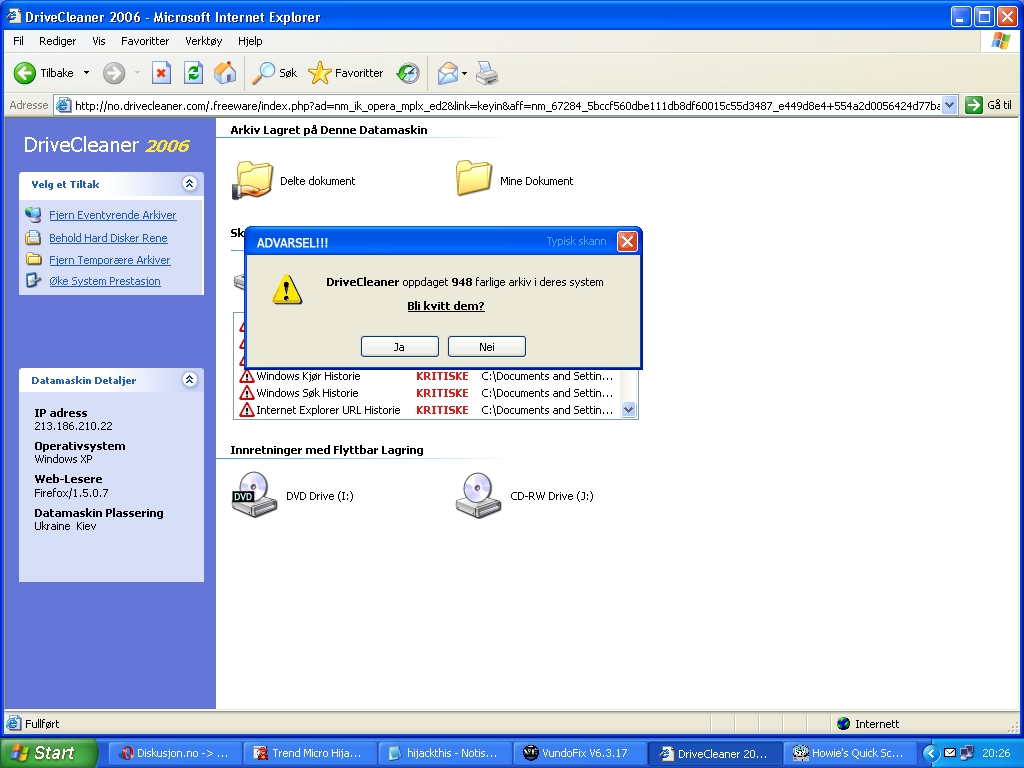1024x768 pixels.
Task: Click red alert icon beside Internet Explorer URL Historie
Action: (x=247, y=410)
